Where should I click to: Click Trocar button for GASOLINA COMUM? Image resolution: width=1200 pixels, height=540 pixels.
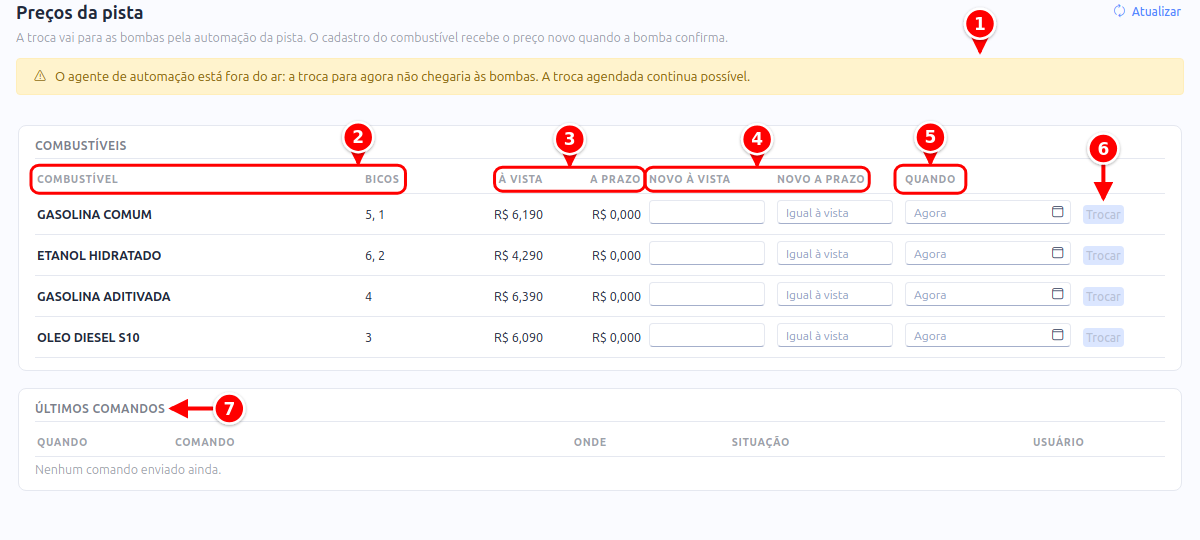coord(1103,214)
